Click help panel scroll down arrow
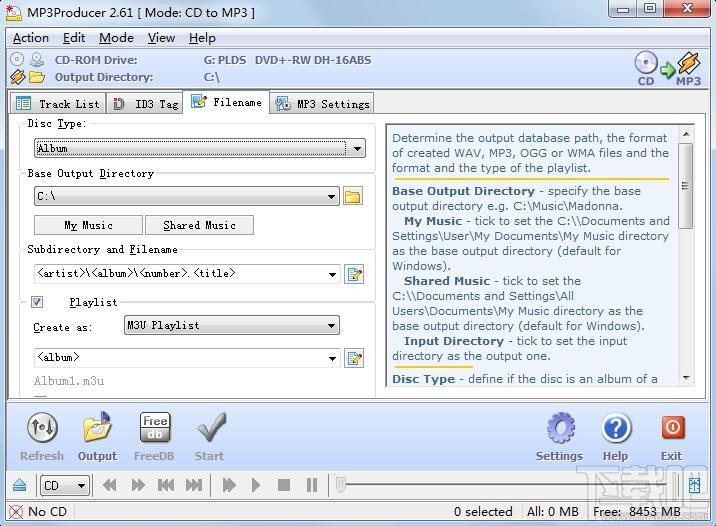 pyautogui.click(x=685, y=378)
